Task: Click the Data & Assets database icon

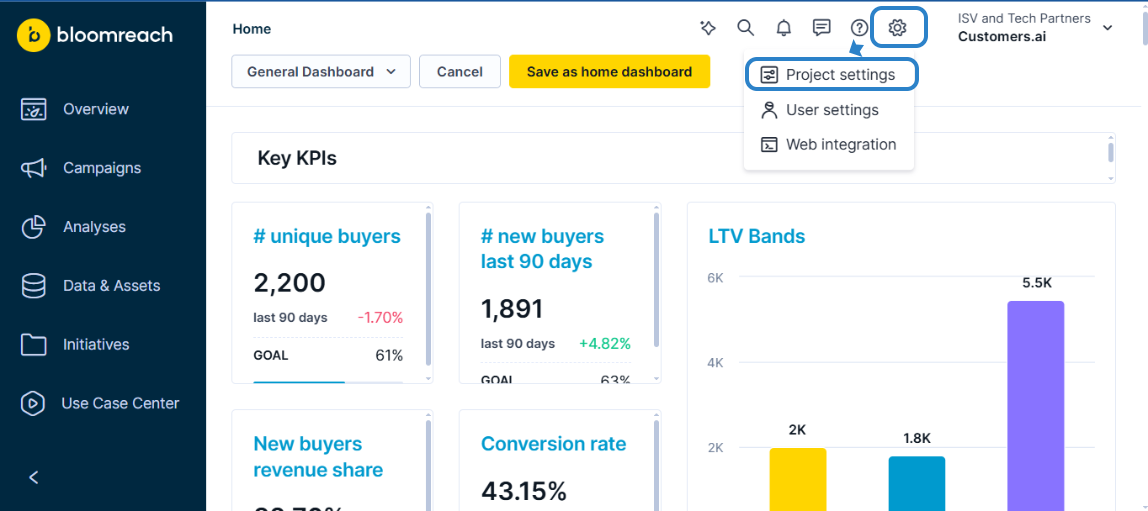Action: tap(34, 286)
